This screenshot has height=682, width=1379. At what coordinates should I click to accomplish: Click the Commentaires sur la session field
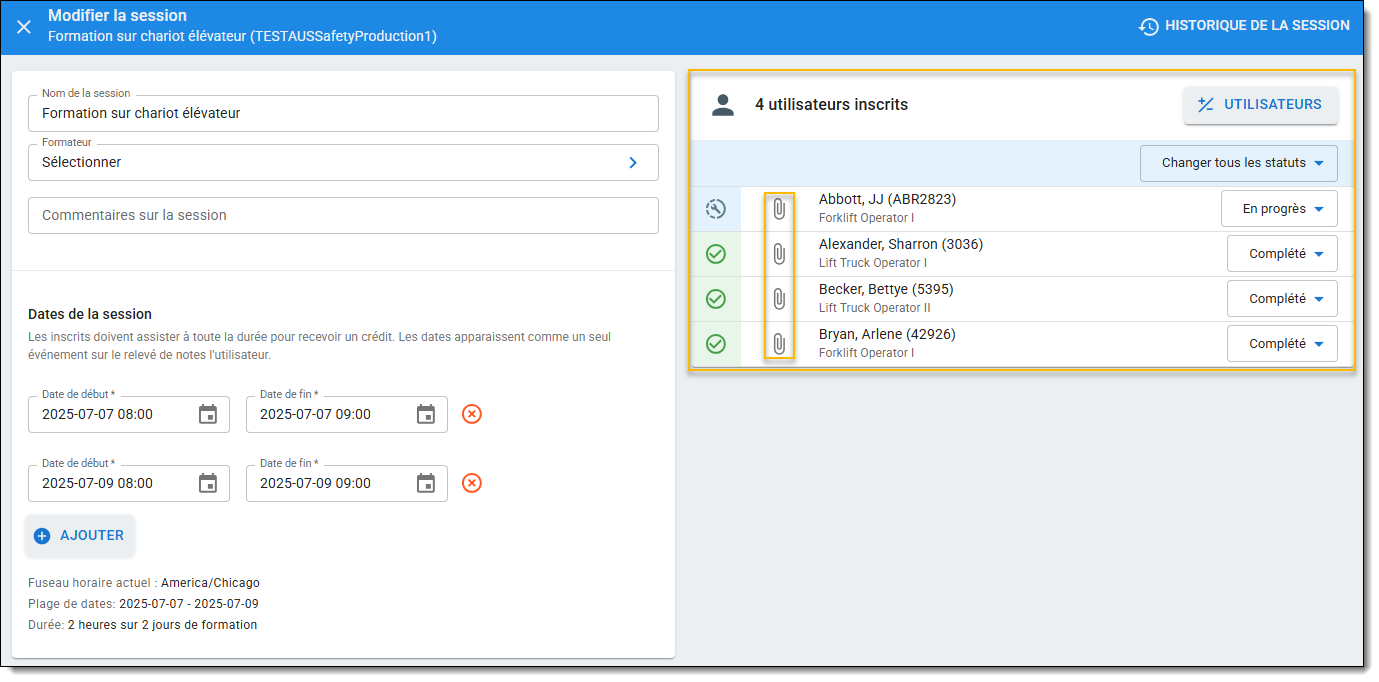point(343,215)
